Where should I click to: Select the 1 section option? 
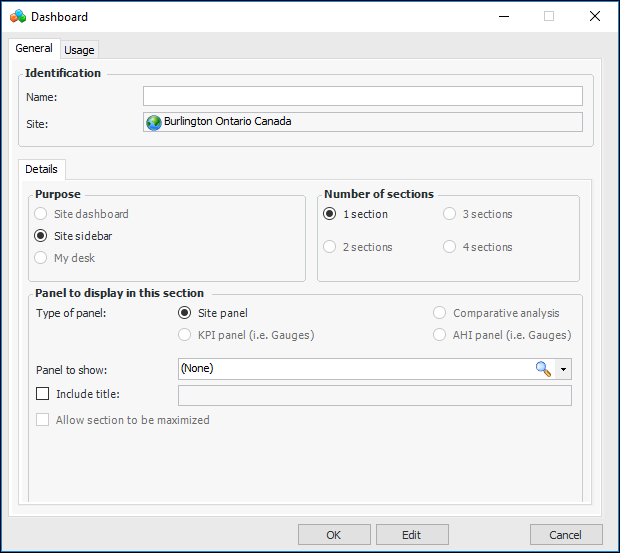[330, 214]
